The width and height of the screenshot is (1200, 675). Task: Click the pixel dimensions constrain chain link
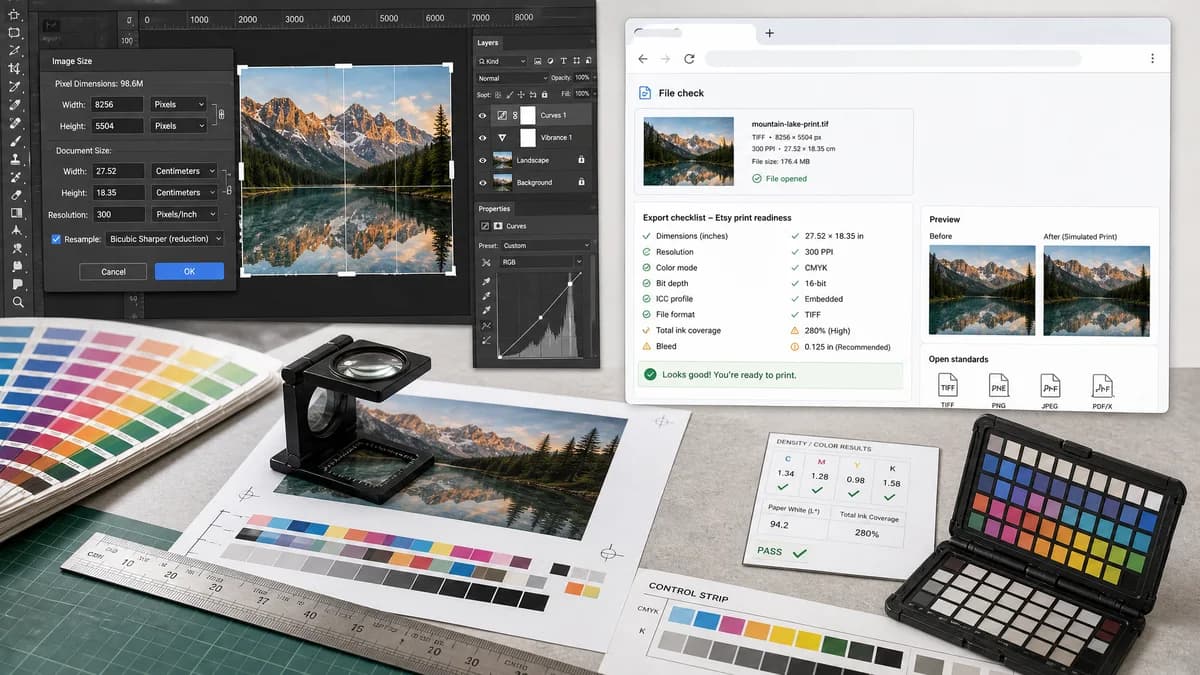222,115
